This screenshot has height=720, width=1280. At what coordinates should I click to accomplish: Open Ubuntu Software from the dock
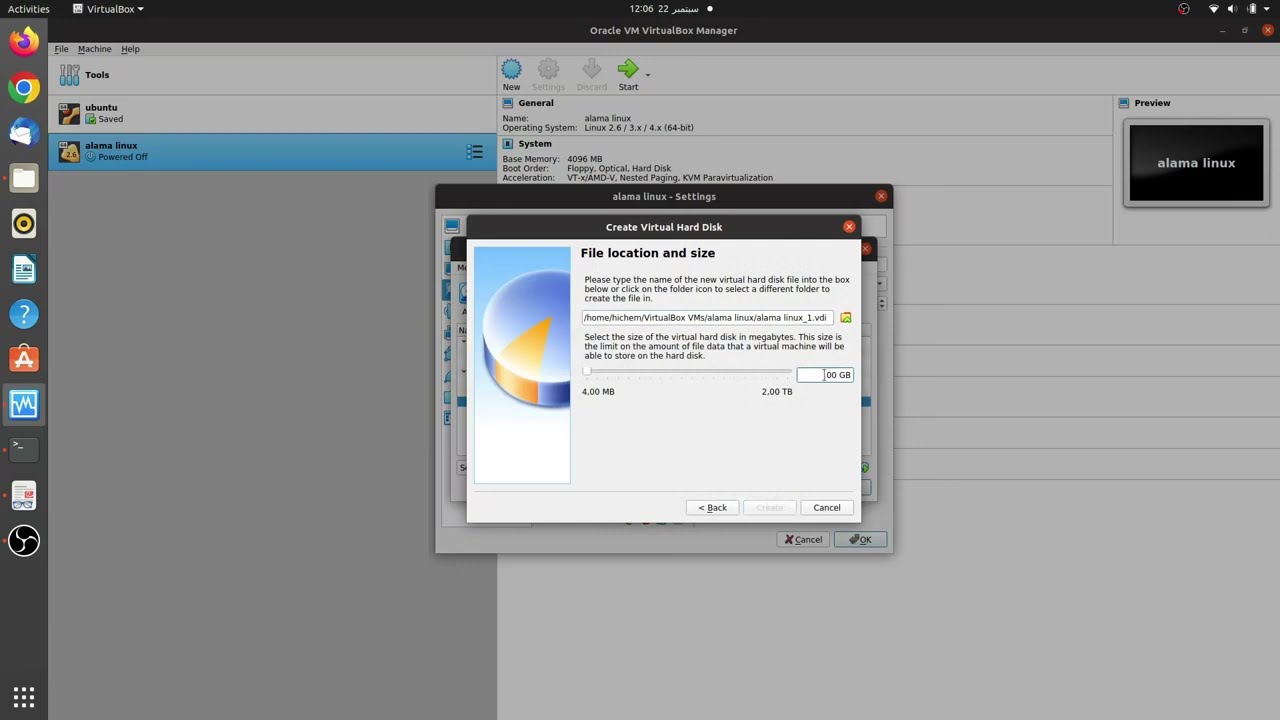(x=24, y=359)
